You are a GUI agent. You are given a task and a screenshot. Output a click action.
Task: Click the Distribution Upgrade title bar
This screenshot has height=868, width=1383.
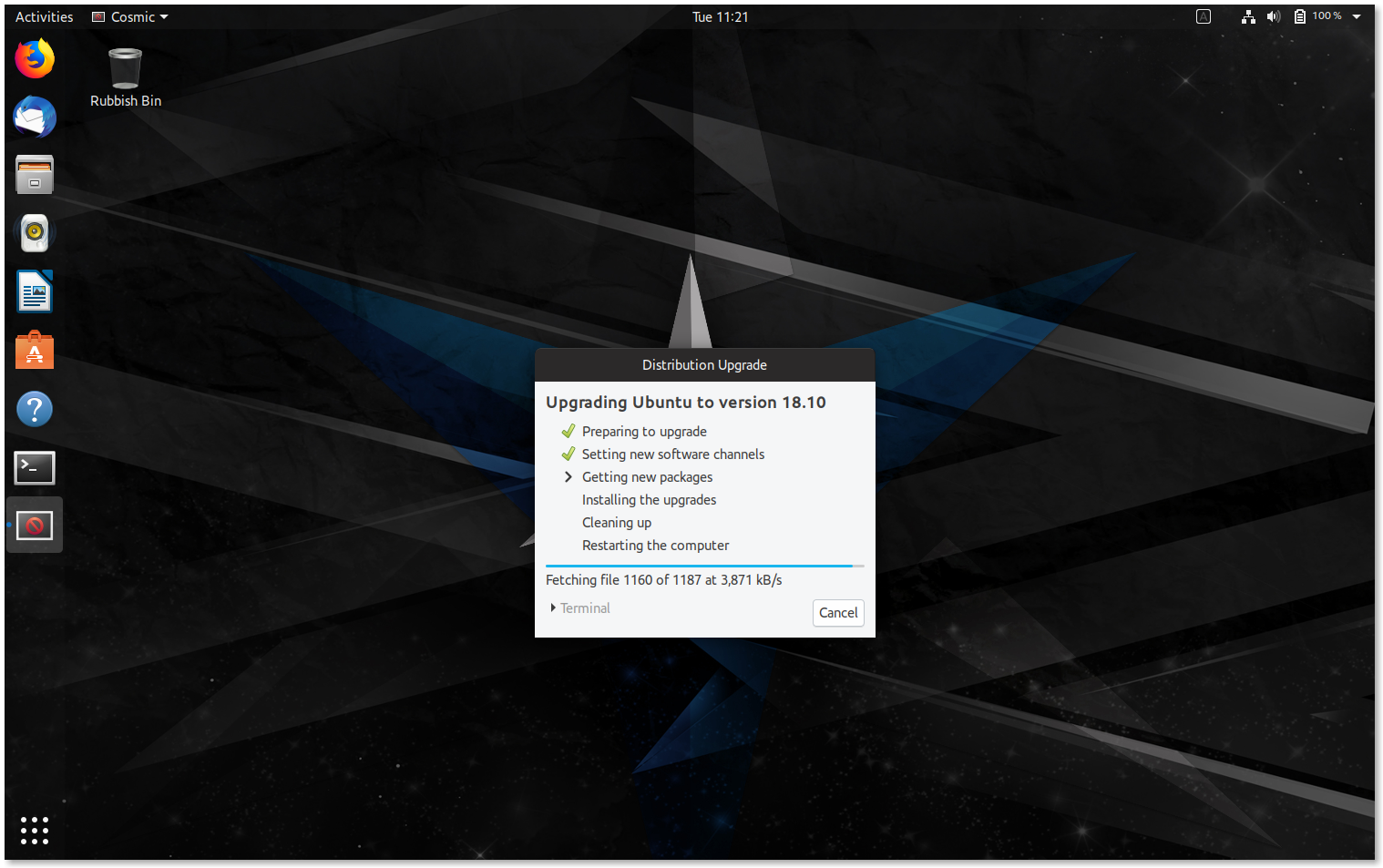click(704, 364)
